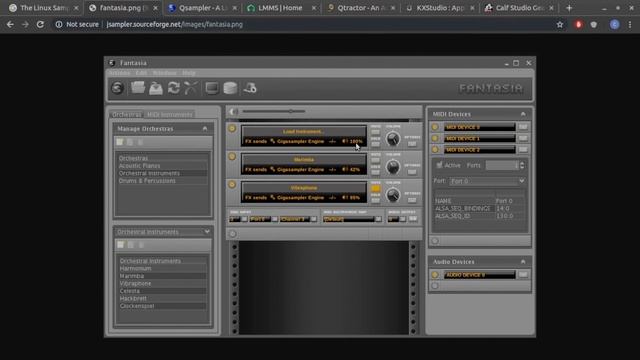Toggle power button of Load Instrument channel
This screenshot has width=640, height=360.
[x=232, y=129]
